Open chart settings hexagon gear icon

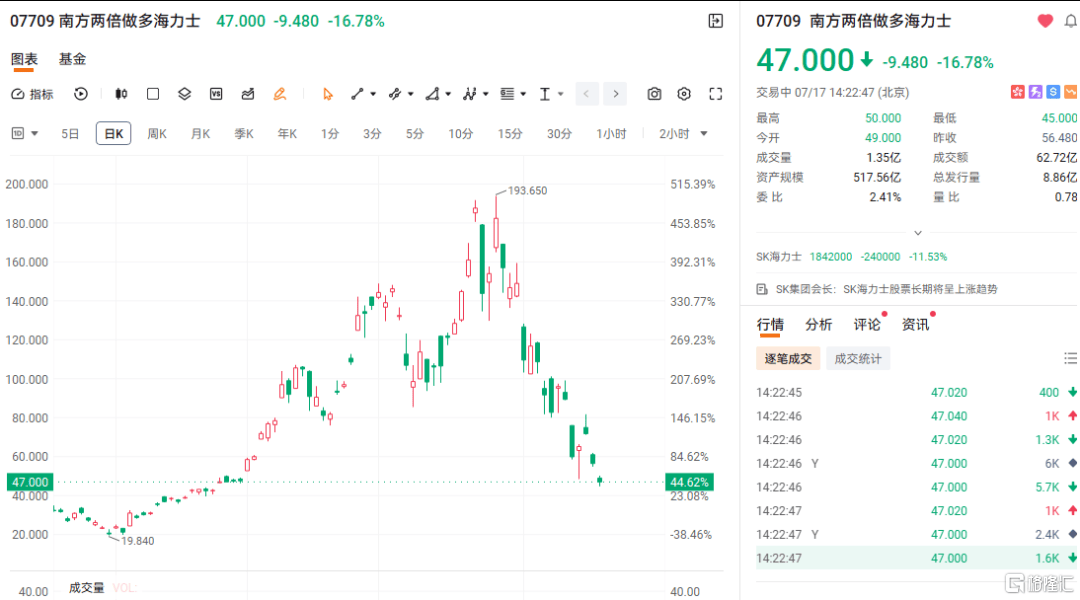684,94
